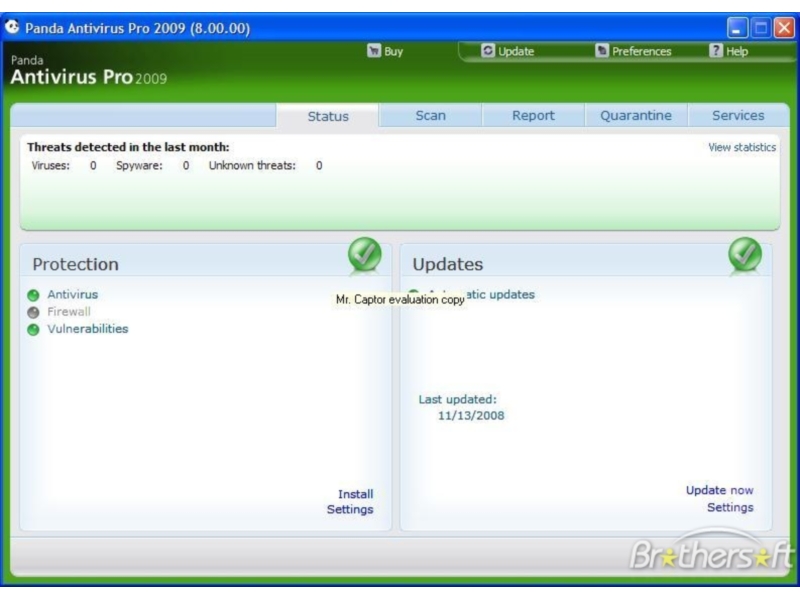
Task: Click the window title 'Panda Antivirus Pro 2009 (8.00.00)'
Action: click(138, 28)
